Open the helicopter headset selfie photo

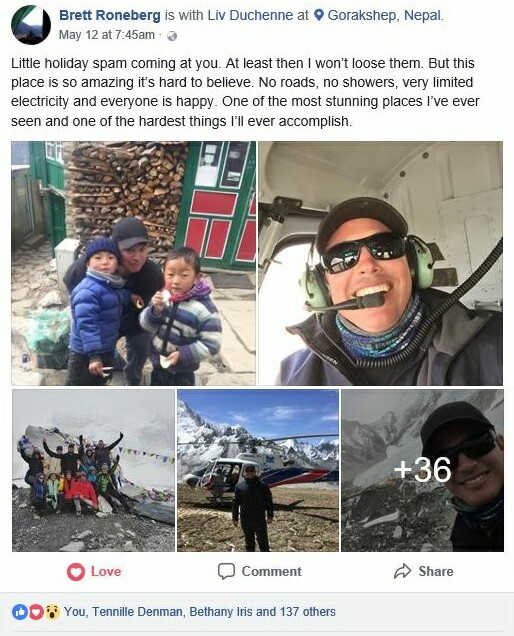(381, 263)
